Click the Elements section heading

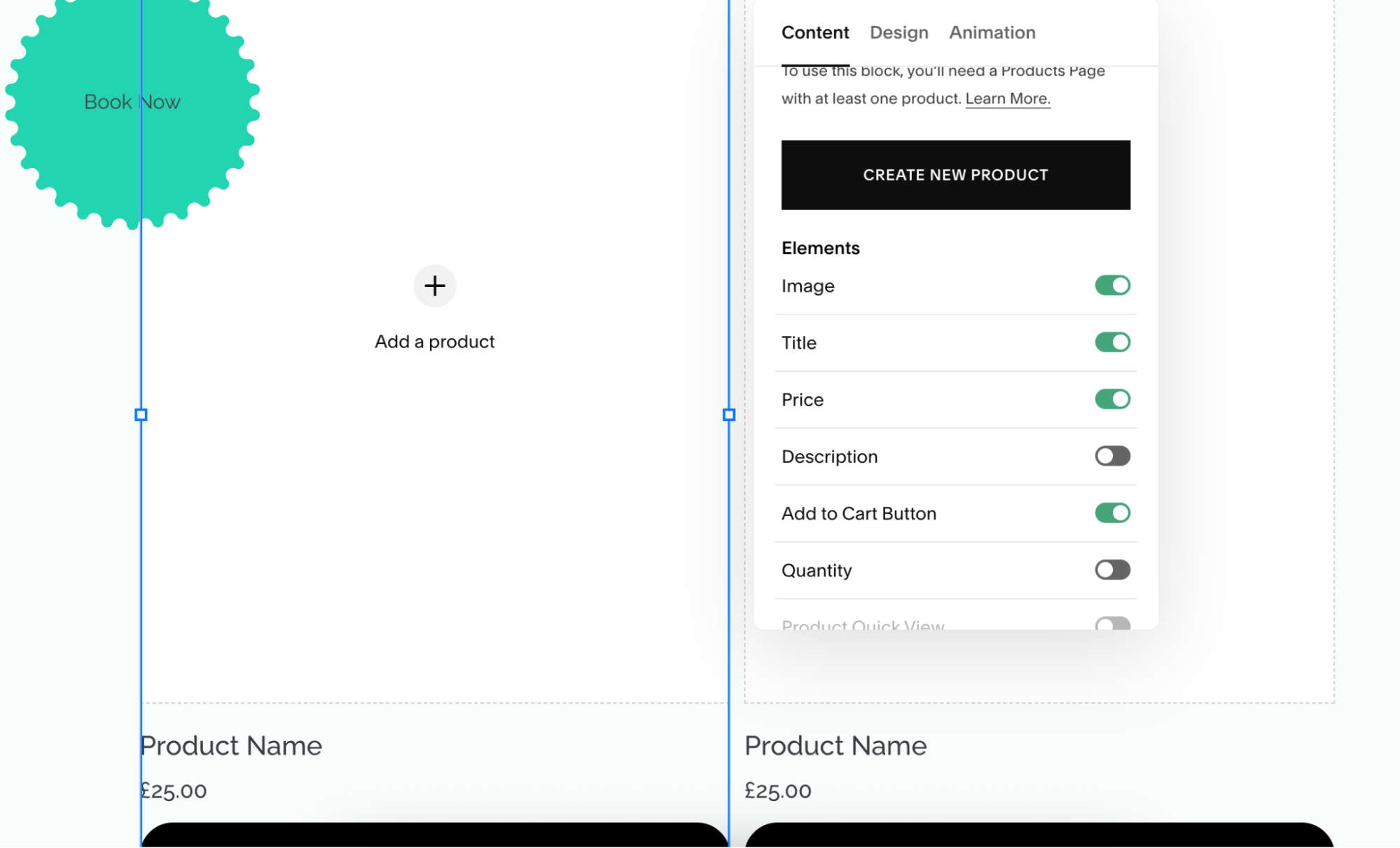pos(820,249)
